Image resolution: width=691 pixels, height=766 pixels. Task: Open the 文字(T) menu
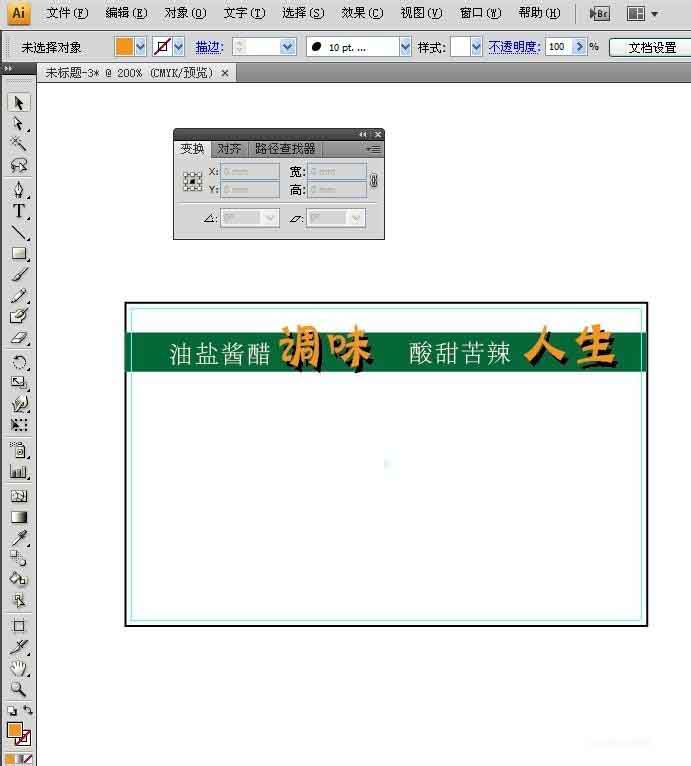point(244,13)
